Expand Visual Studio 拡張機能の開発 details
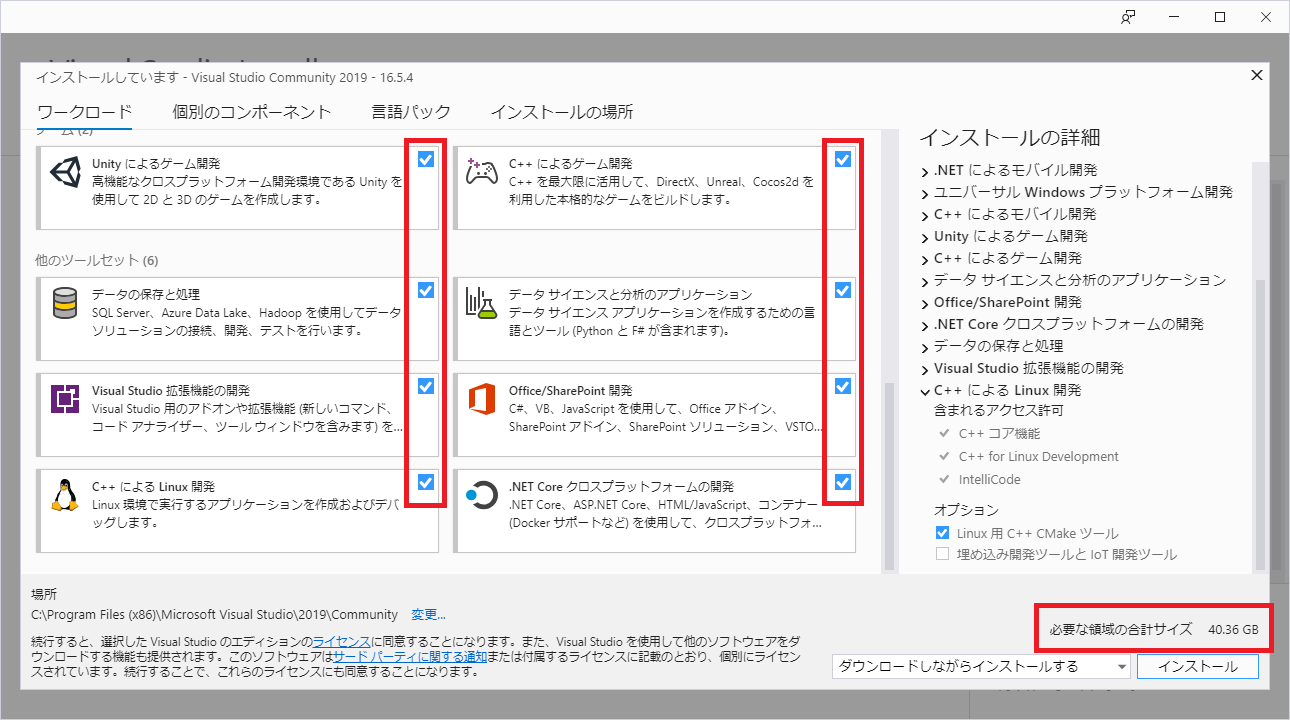This screenshot has width=1290, height=720. tap(925, 369)
